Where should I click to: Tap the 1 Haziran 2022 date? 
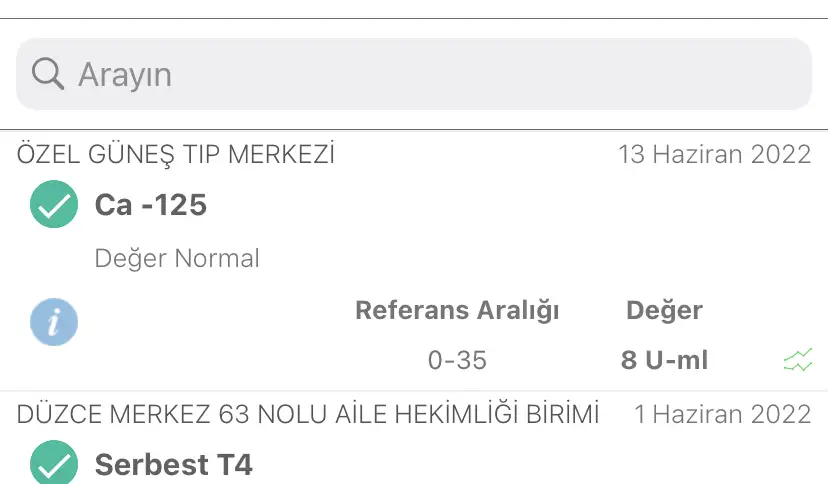722,414
